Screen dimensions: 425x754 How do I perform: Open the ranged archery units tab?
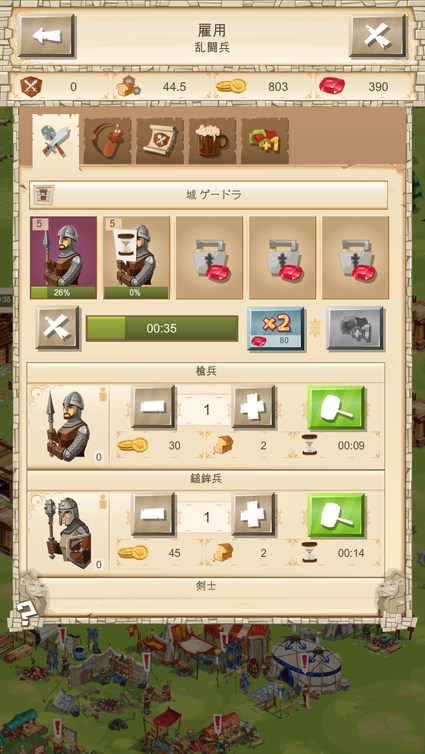tap(107, 141)
